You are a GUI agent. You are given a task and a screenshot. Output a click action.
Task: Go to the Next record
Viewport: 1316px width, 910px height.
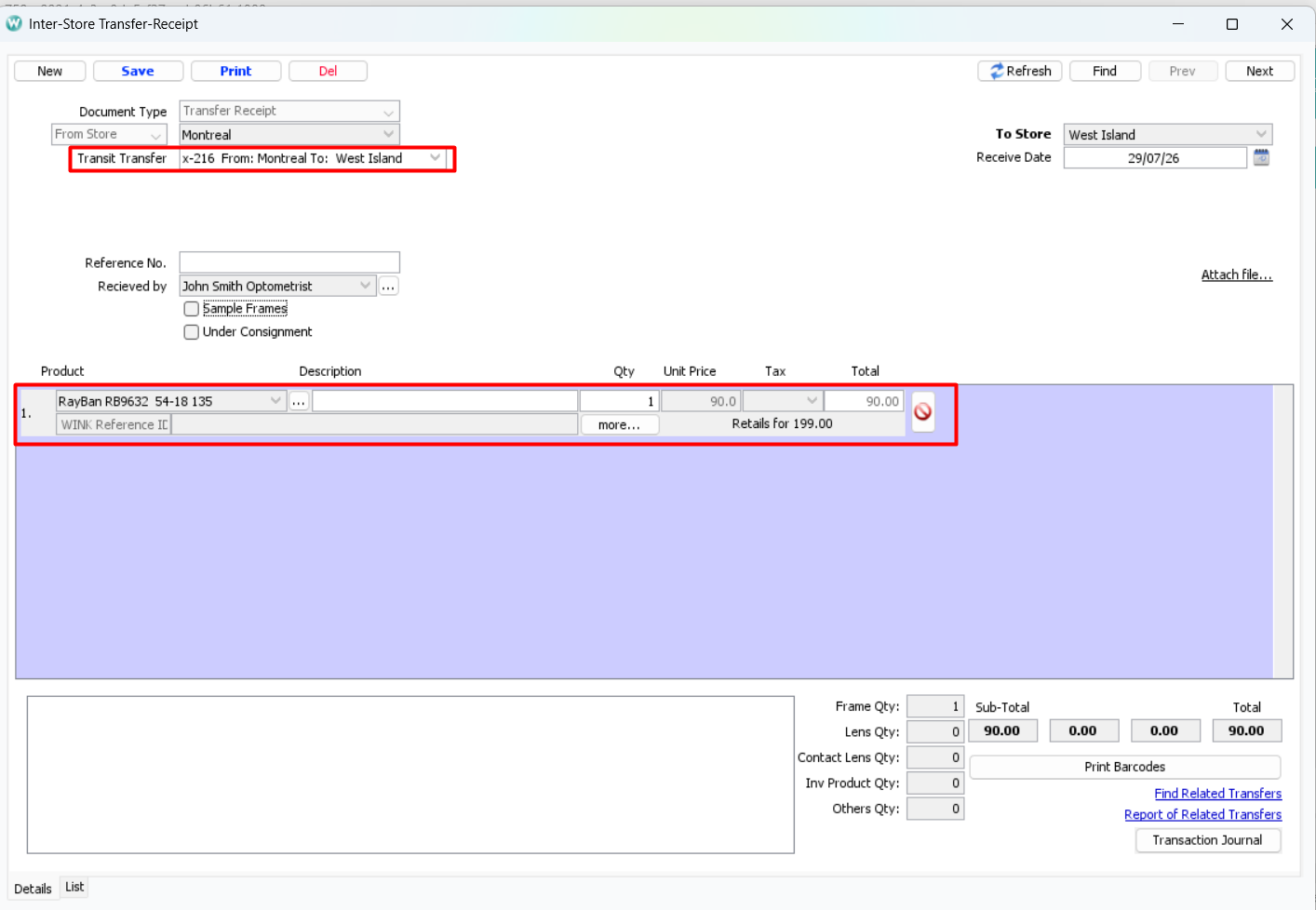click(1259, 71)
